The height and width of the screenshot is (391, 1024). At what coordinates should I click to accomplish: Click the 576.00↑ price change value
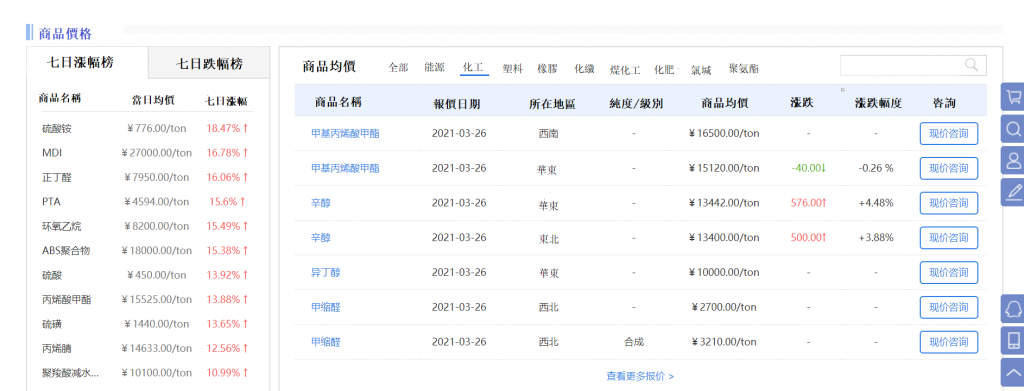tap(808, 203)
